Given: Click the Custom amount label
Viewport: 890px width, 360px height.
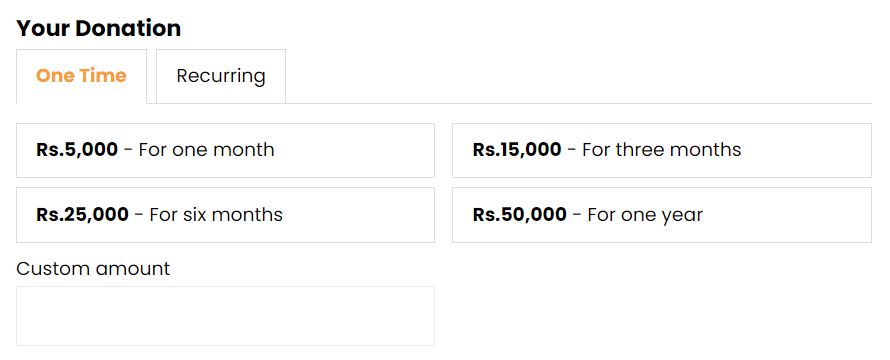Looking at the screenshot, I should (x=93, y=269).
